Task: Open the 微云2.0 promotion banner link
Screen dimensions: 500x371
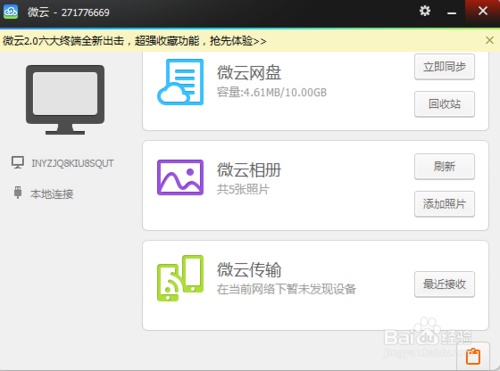Action: 134,41
